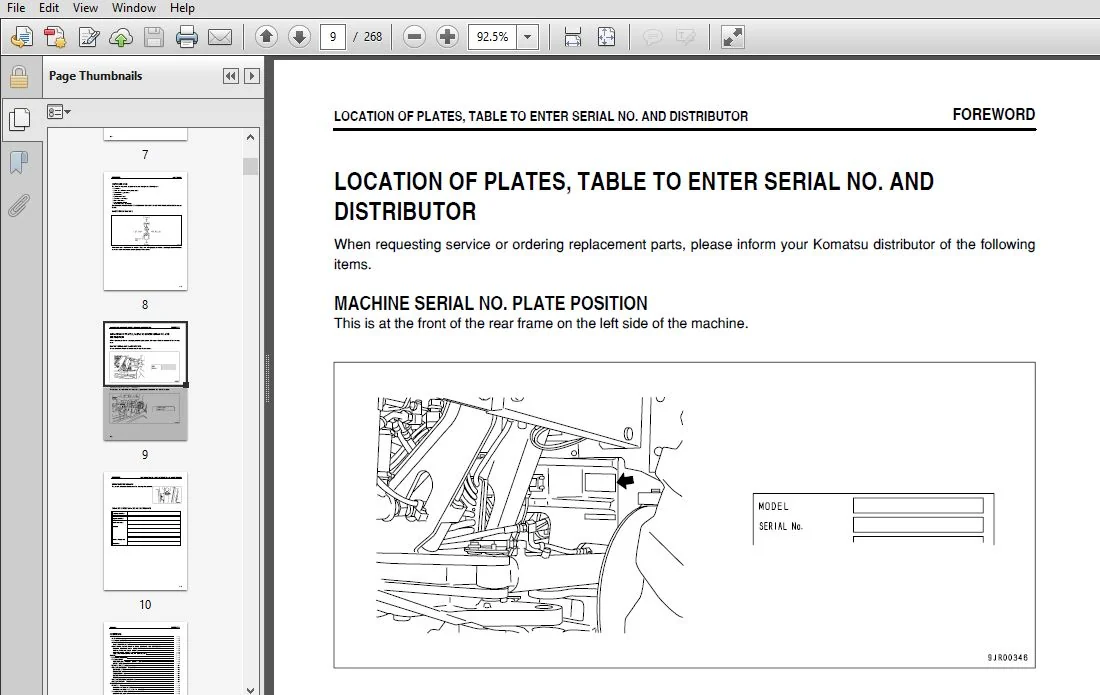This screenshot has height=695, width=1100.
Task: Go to next page with down arrow
Action: (300, 36)
